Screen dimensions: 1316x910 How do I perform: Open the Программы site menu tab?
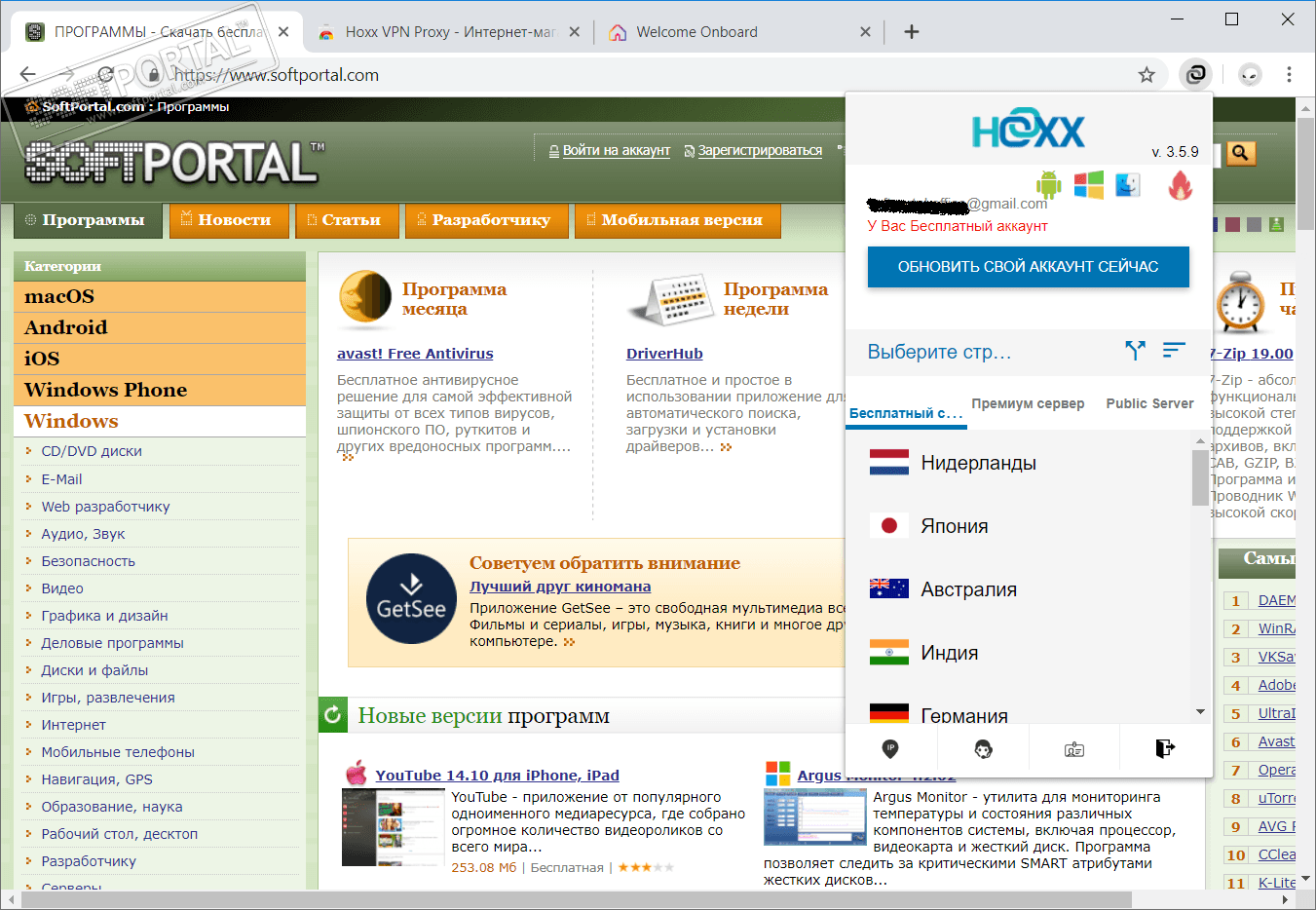click(x=87, y=220)
